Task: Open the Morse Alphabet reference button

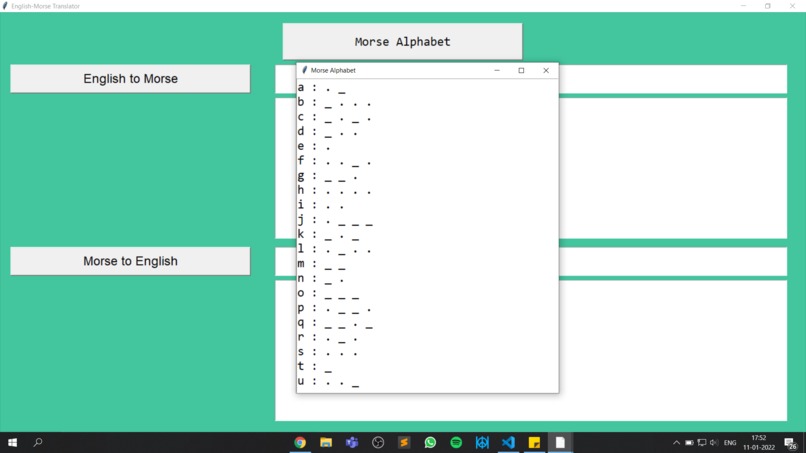Action: click(402, 42)
